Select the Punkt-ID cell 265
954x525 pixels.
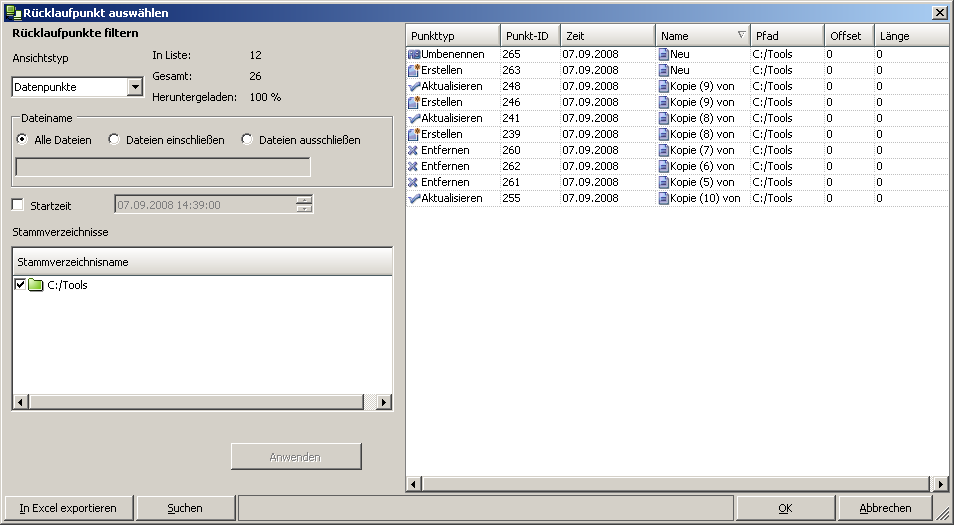click(x=530, y=54)
